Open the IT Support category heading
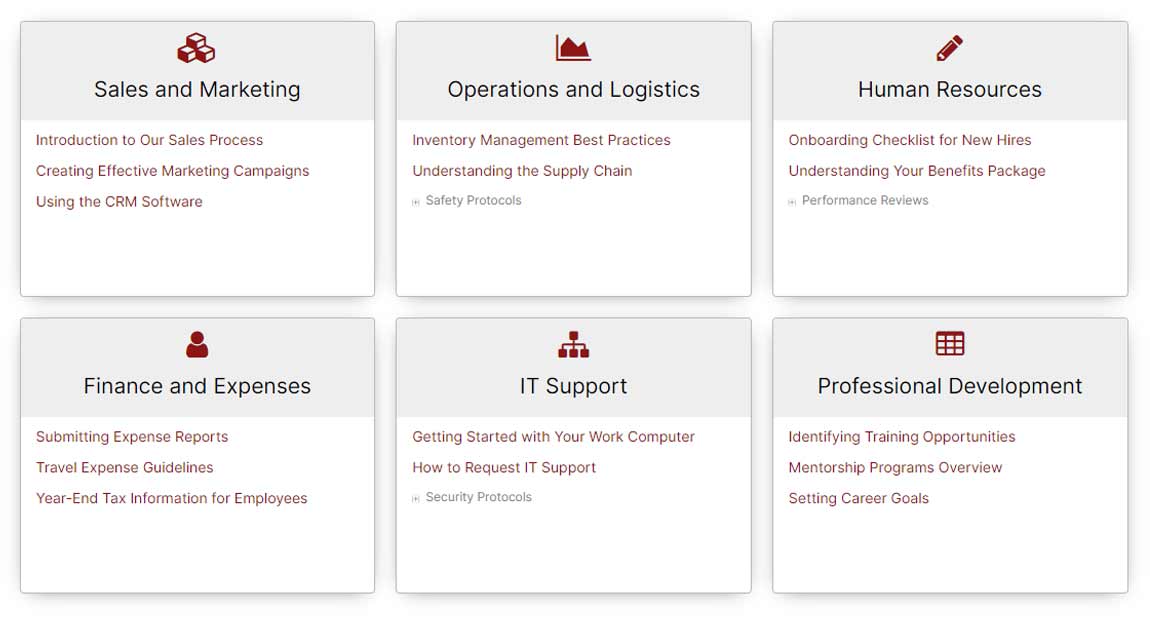 click(573, 386)
